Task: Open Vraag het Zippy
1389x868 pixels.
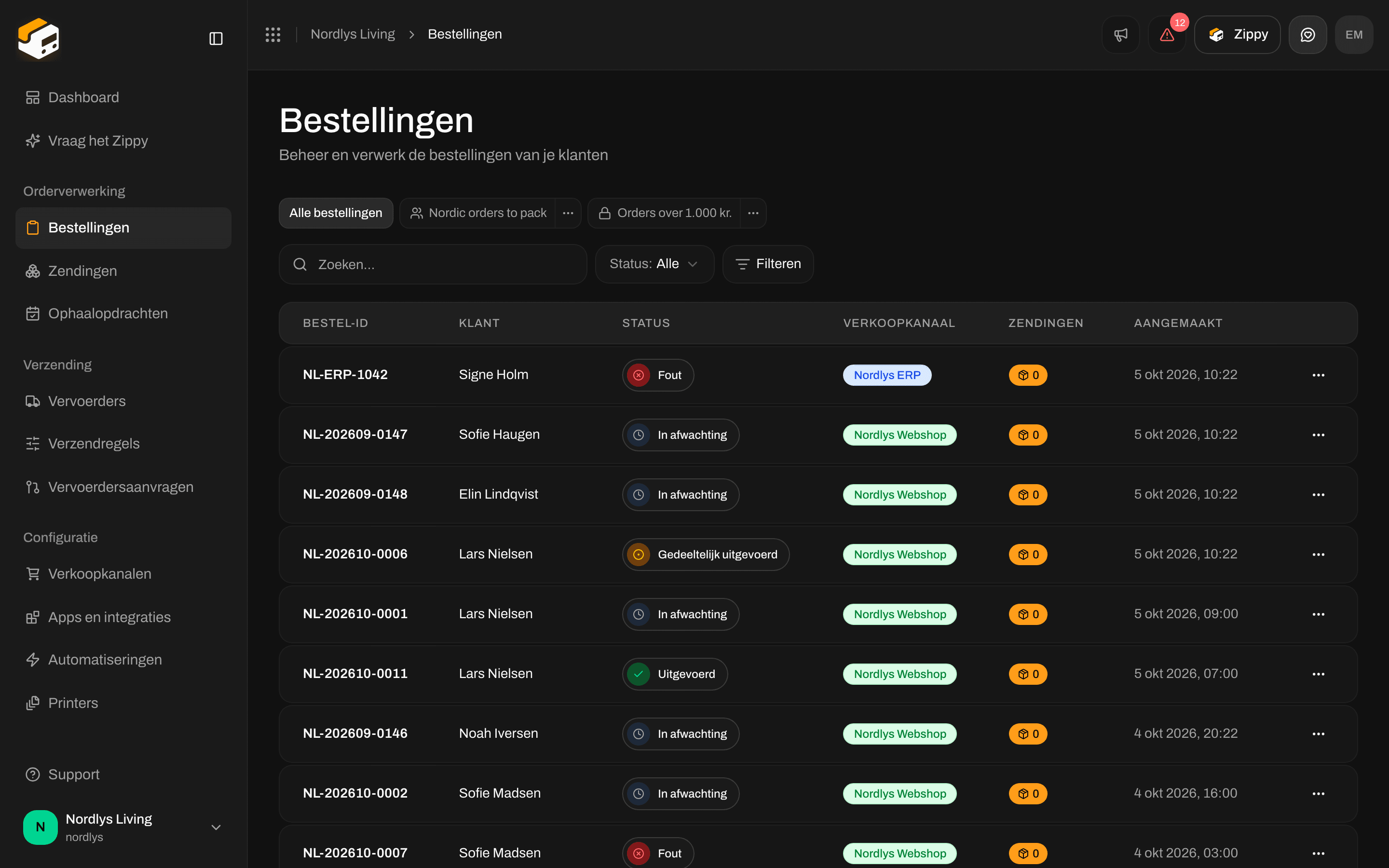Action: pos(123,141)
